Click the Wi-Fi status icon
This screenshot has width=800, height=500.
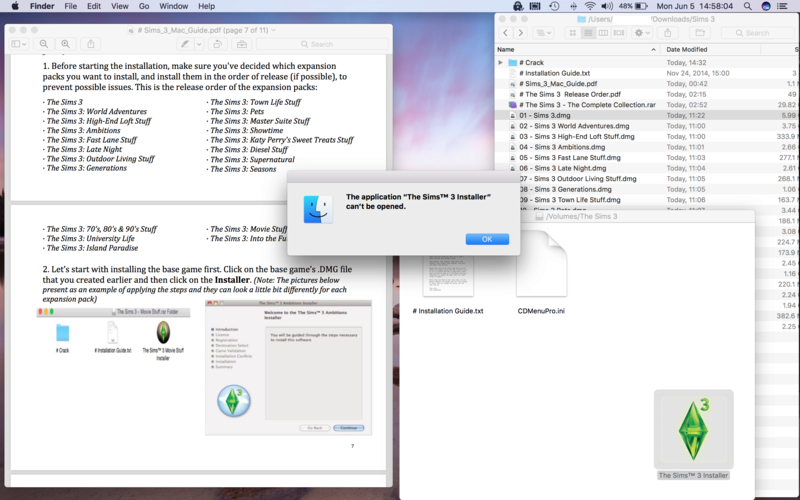click(590, 6)
